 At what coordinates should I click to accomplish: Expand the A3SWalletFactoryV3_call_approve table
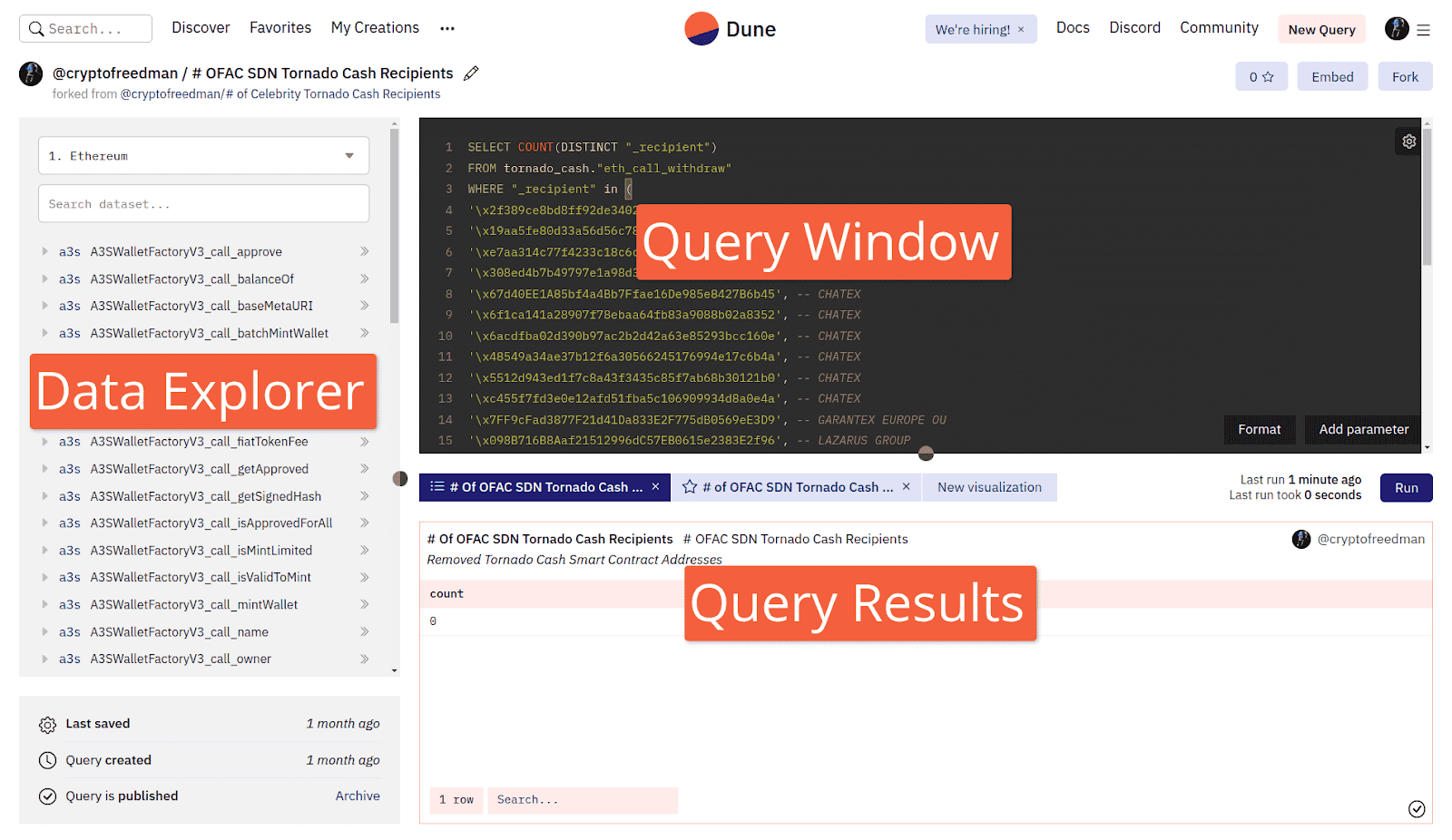44,251
